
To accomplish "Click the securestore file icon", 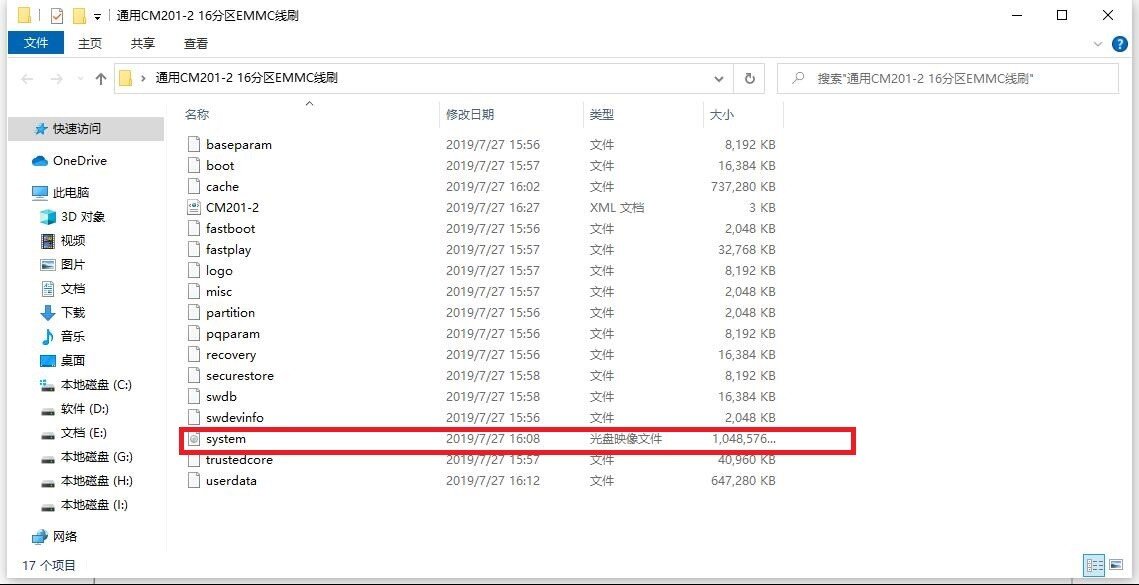I will (x=193, y=376).
